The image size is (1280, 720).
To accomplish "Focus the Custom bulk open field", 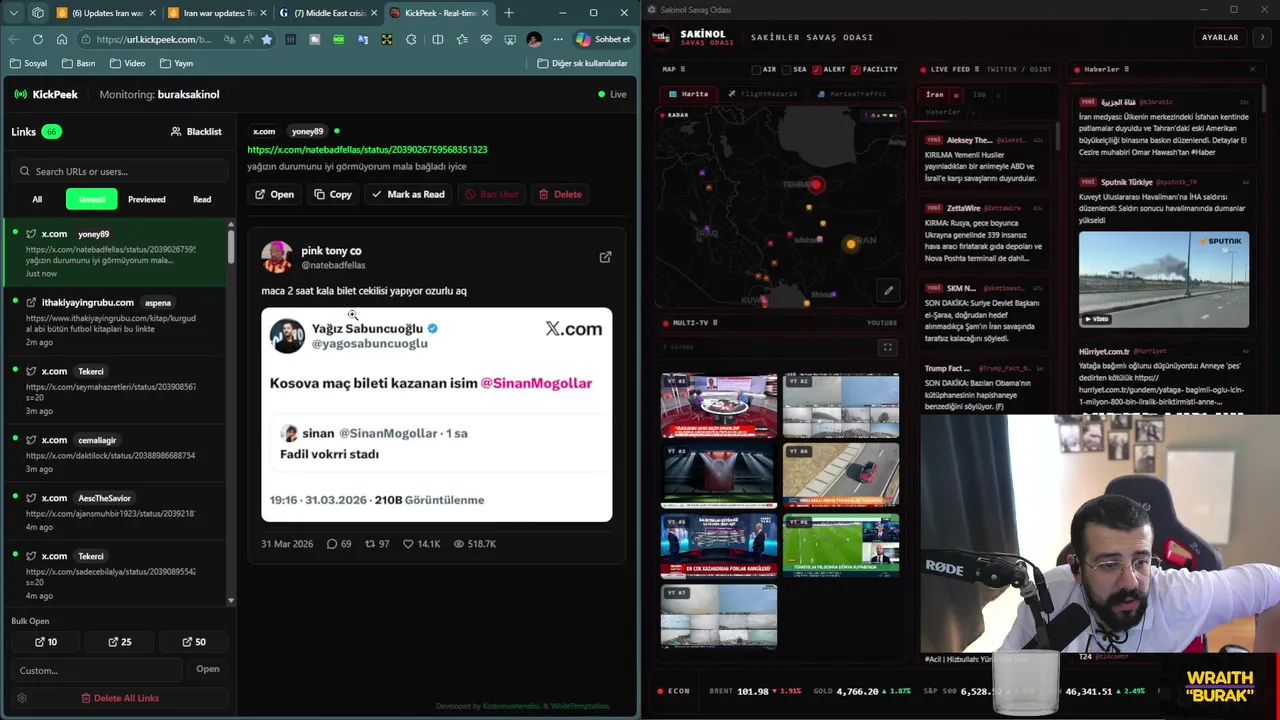I will pos(97,670).
